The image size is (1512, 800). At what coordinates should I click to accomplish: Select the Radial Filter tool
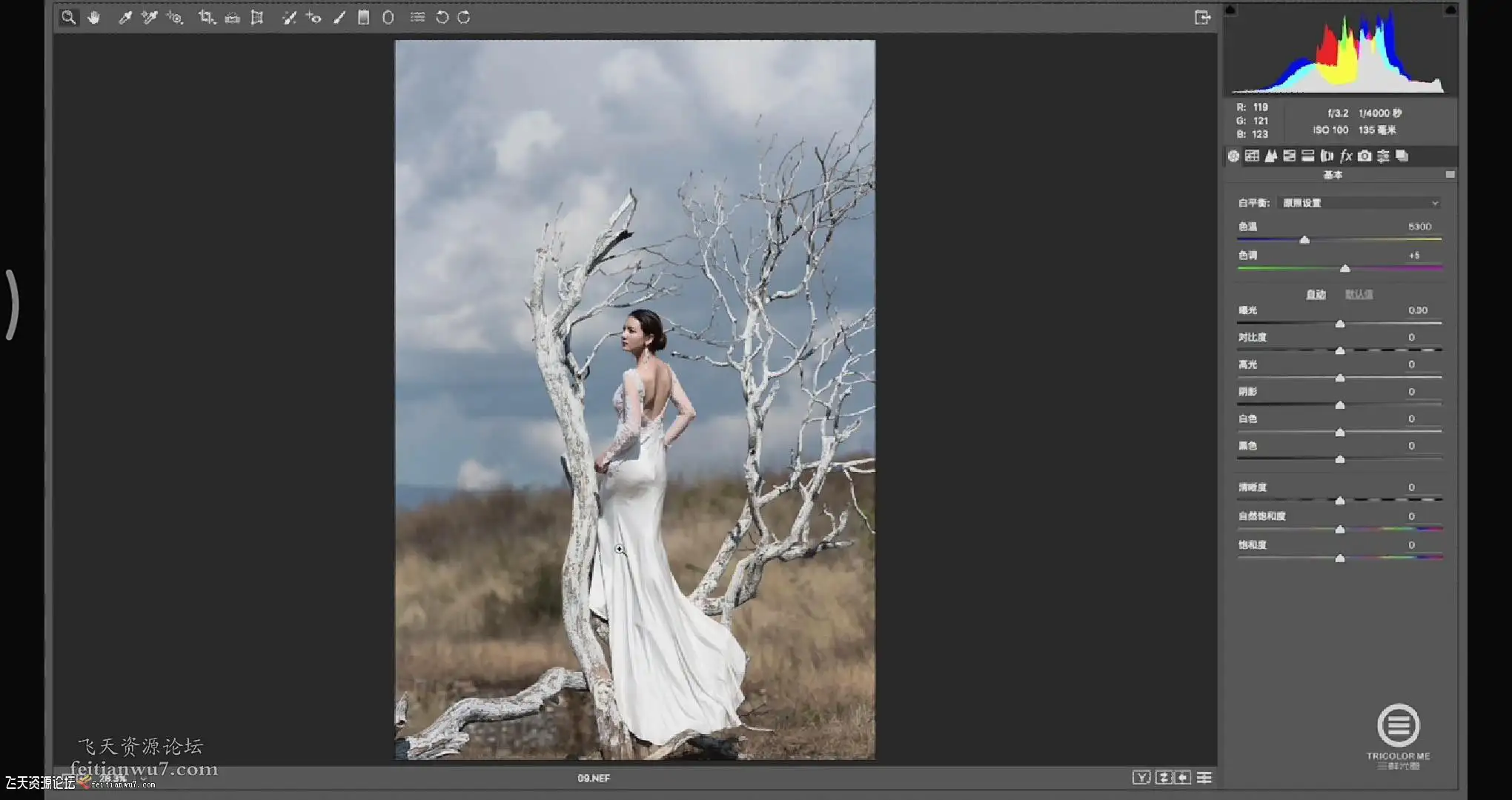point(388,18)
